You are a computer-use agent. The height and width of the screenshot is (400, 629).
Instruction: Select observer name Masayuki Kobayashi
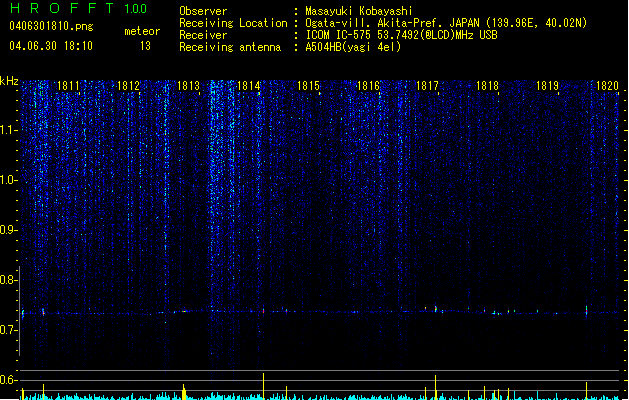359,11
